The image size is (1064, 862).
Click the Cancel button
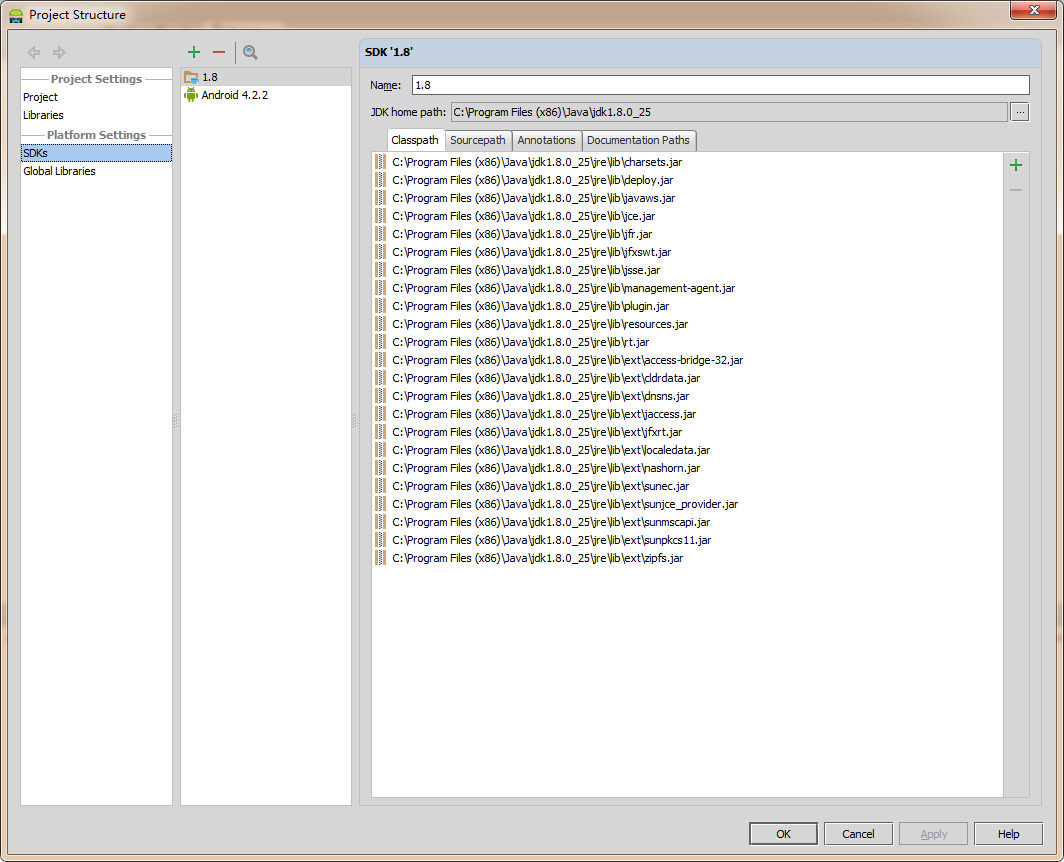(858, 833)
